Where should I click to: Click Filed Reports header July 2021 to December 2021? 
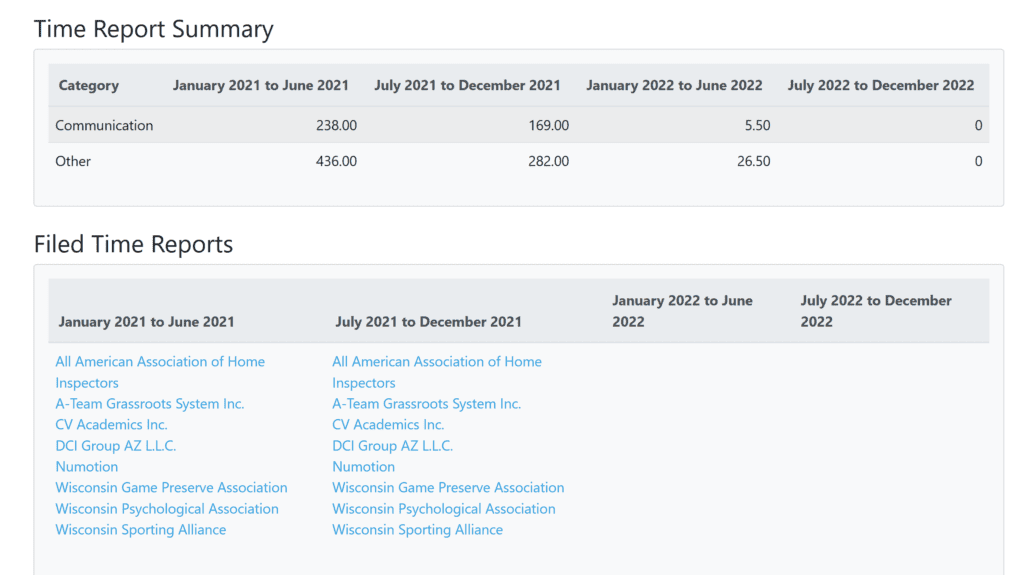pos(428,322)
